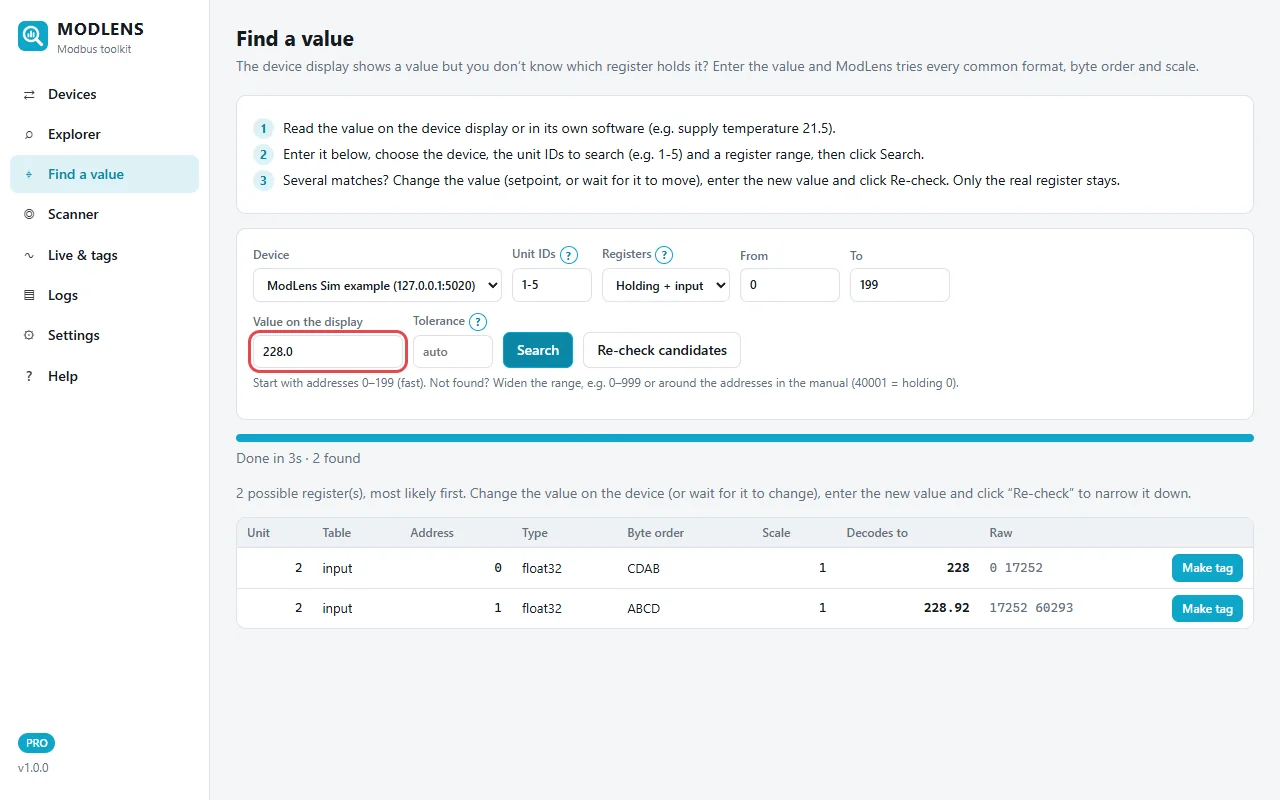Click the Done in 3s status text
This screenshot has height=800, width=1280.
[298, 458]
